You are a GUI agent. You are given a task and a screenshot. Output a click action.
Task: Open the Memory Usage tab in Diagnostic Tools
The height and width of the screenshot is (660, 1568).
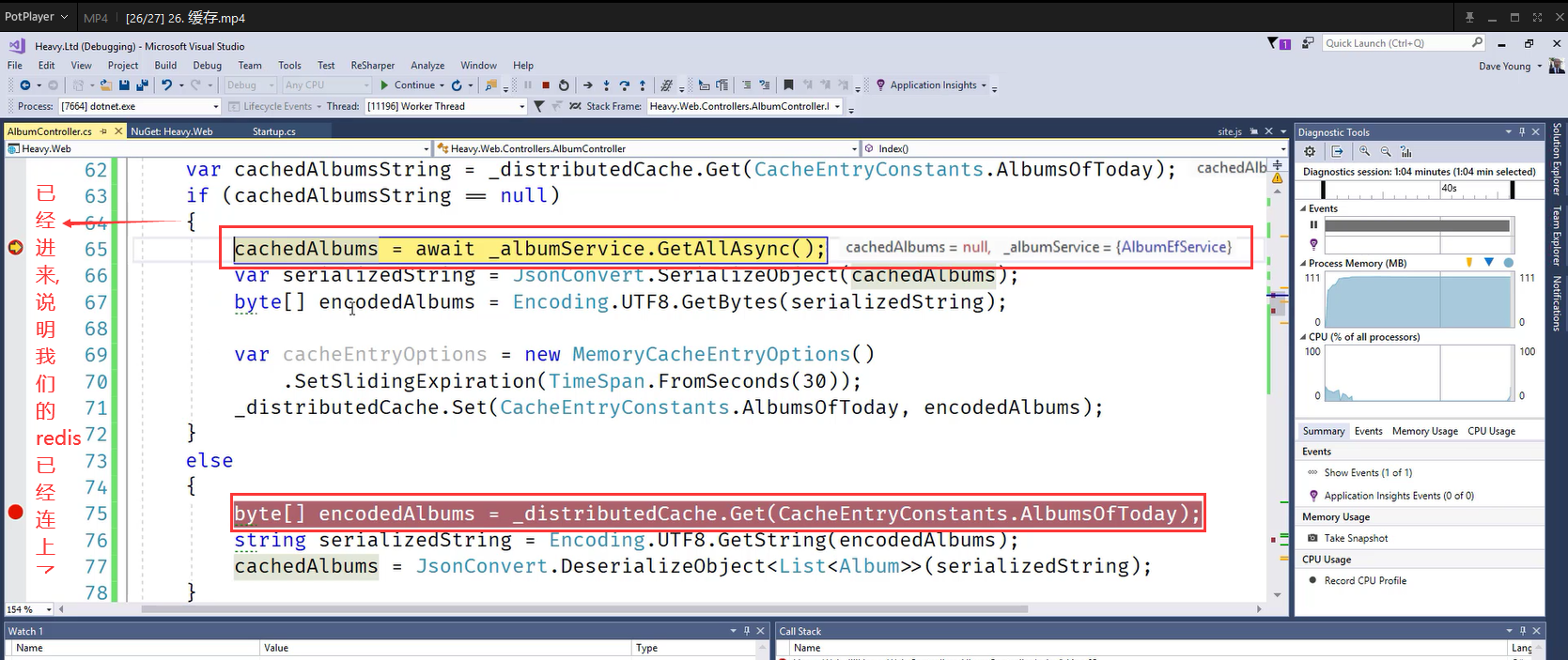pyautogui.click(x=1425, y=431)
